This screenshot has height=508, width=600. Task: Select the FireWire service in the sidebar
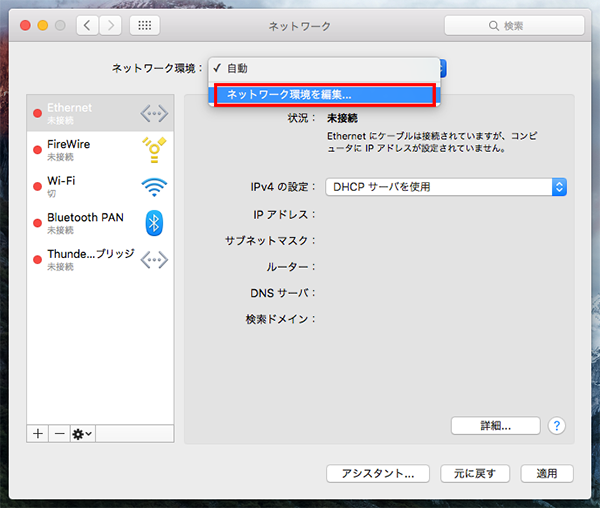[100, 150]
